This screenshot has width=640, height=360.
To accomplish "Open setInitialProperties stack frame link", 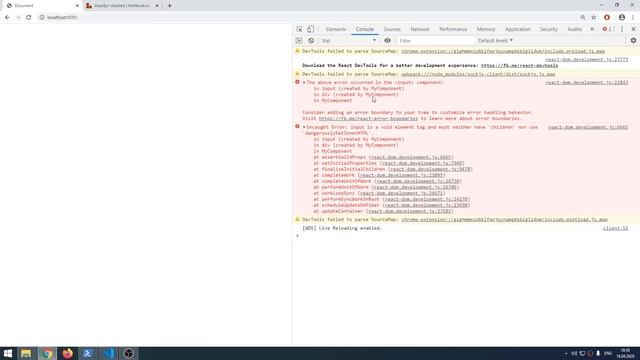I will coord(422,163).
